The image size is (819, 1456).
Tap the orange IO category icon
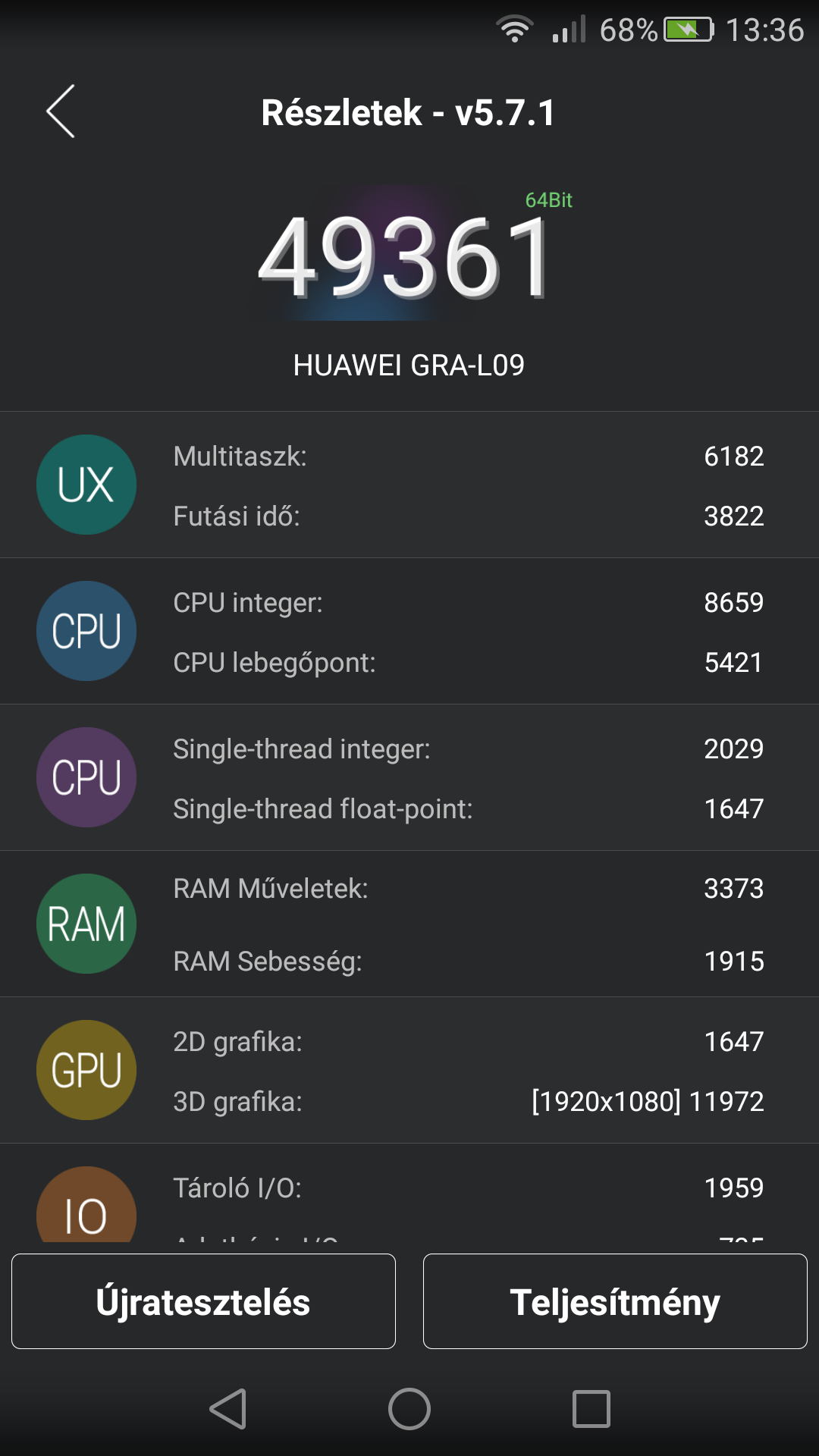pos(86,1204)
